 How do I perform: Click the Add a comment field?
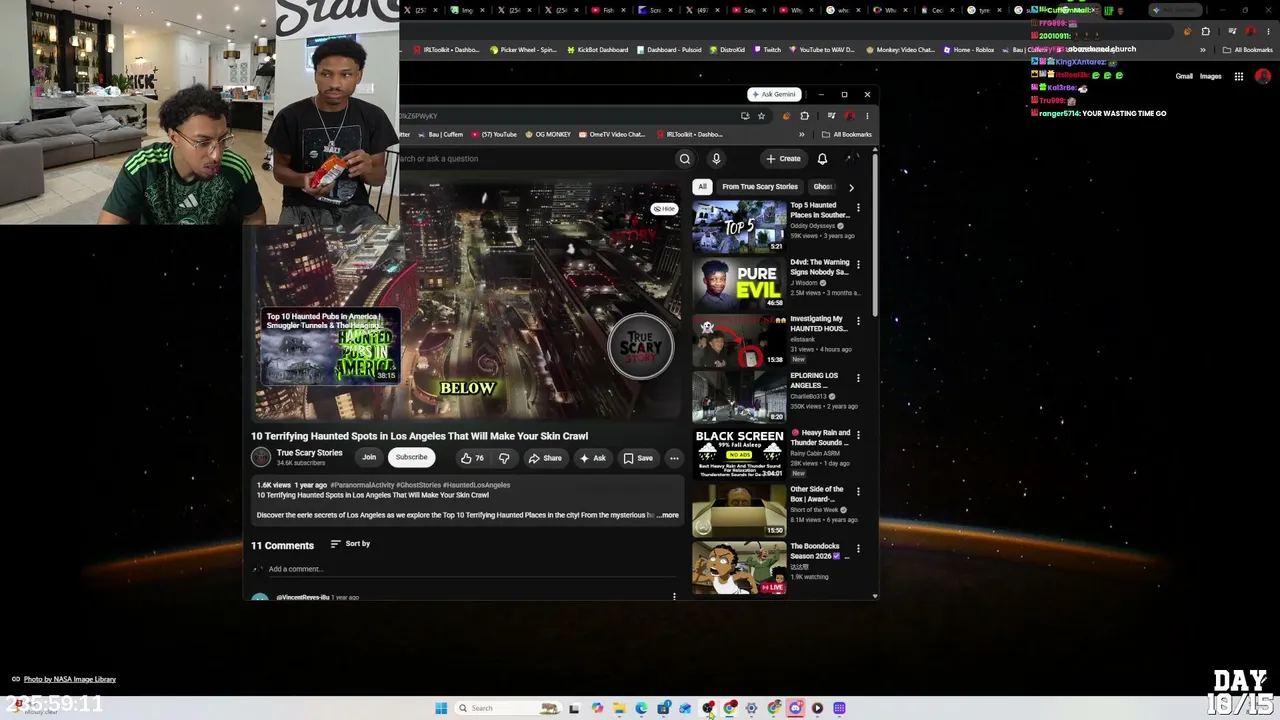pos(471,569)
